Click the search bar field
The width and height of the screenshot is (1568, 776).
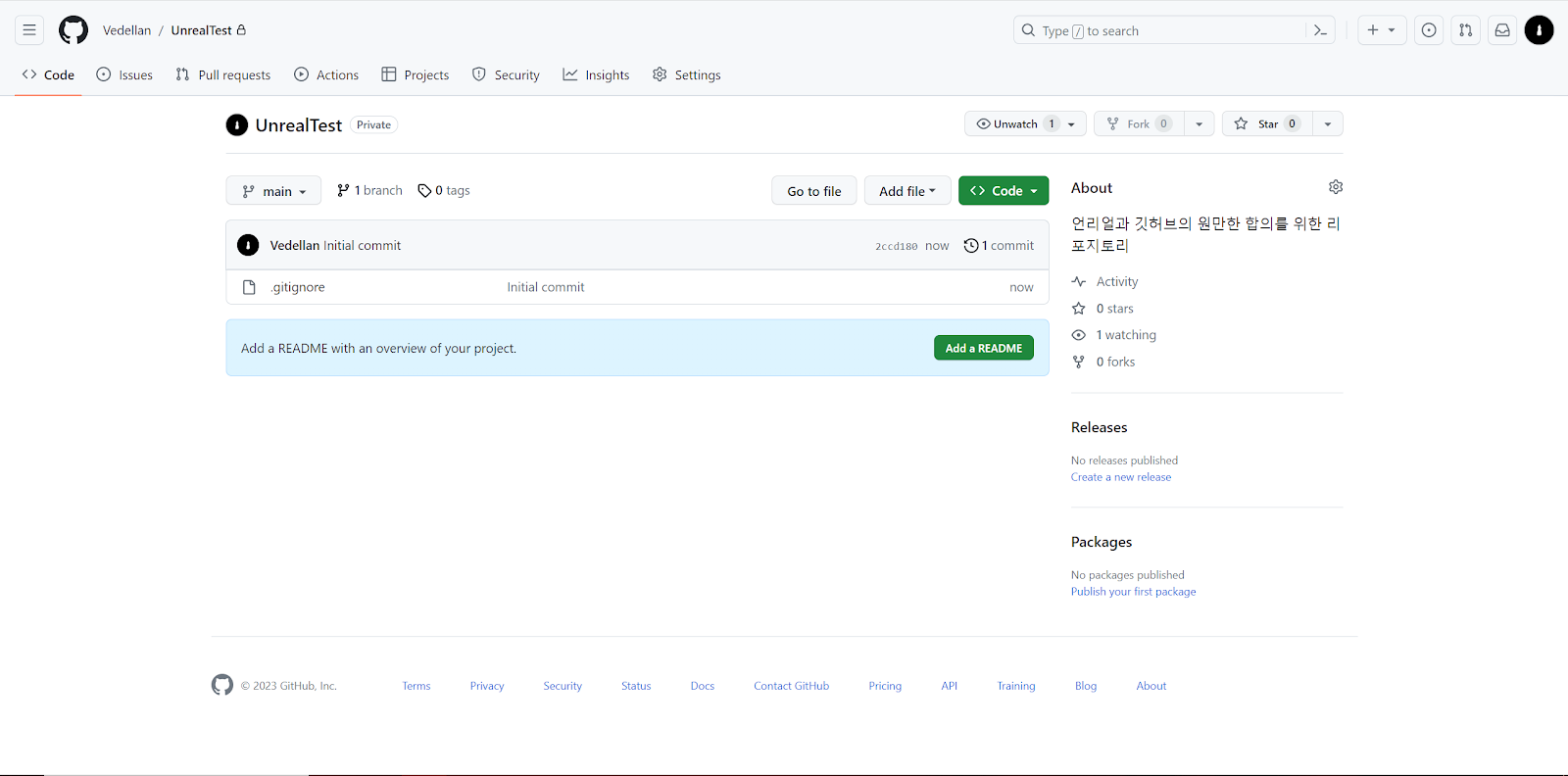pos(1174,30)
